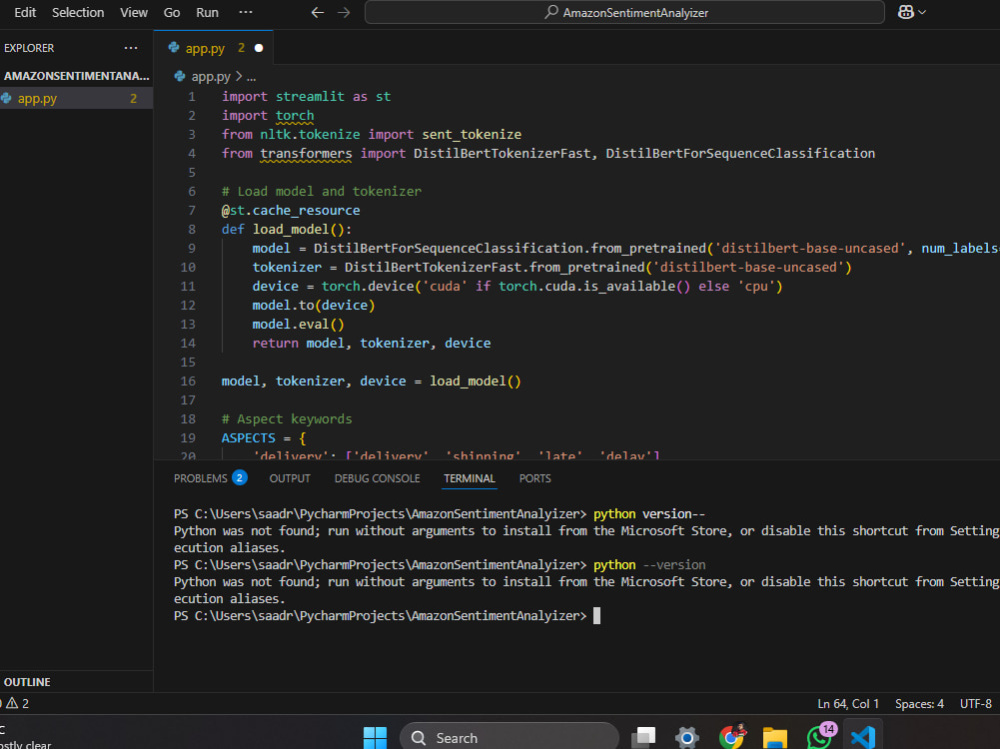
Task: Open the Go menu
Action: [x=172, y=13]
